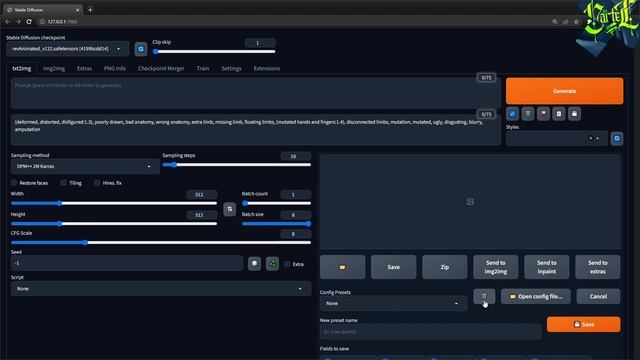The image size is (640, 360).
Task: Click the share page icon in address bar
Action: click(x=565, y=22)
